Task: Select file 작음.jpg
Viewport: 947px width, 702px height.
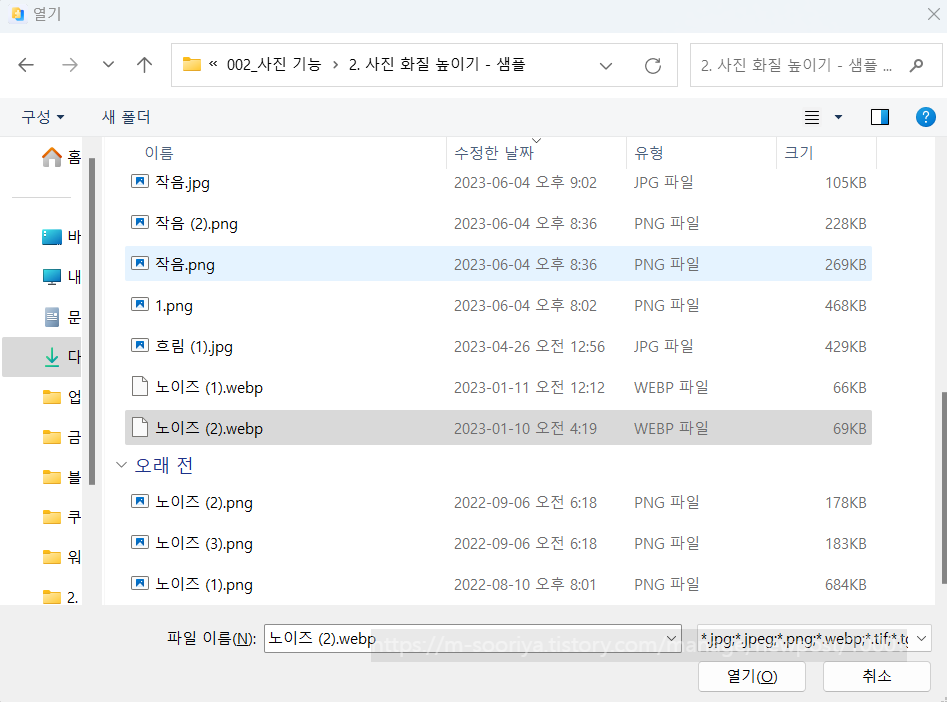Action: 498,182
